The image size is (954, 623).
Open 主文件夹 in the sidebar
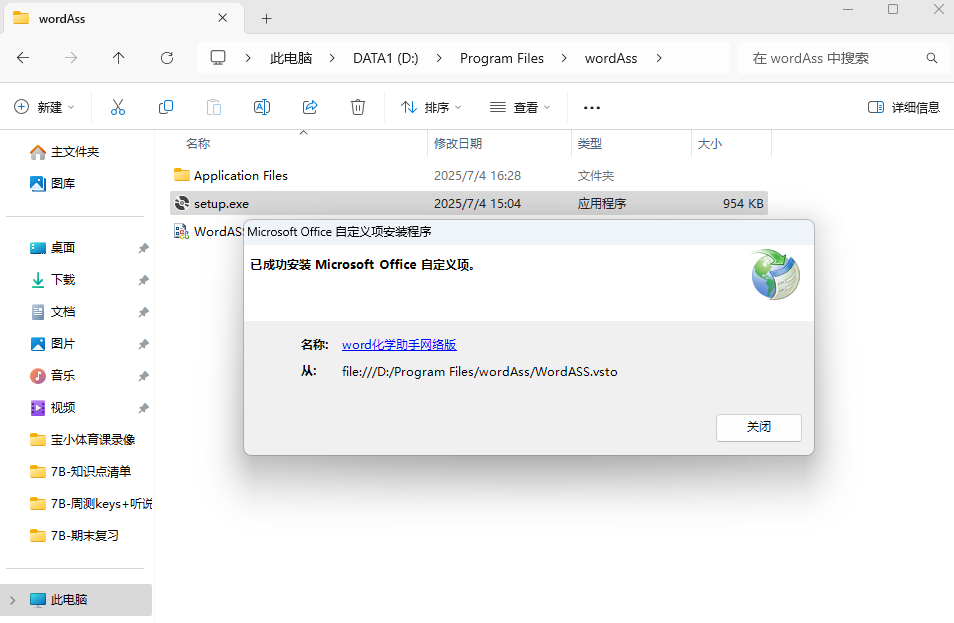coord(64,151)
